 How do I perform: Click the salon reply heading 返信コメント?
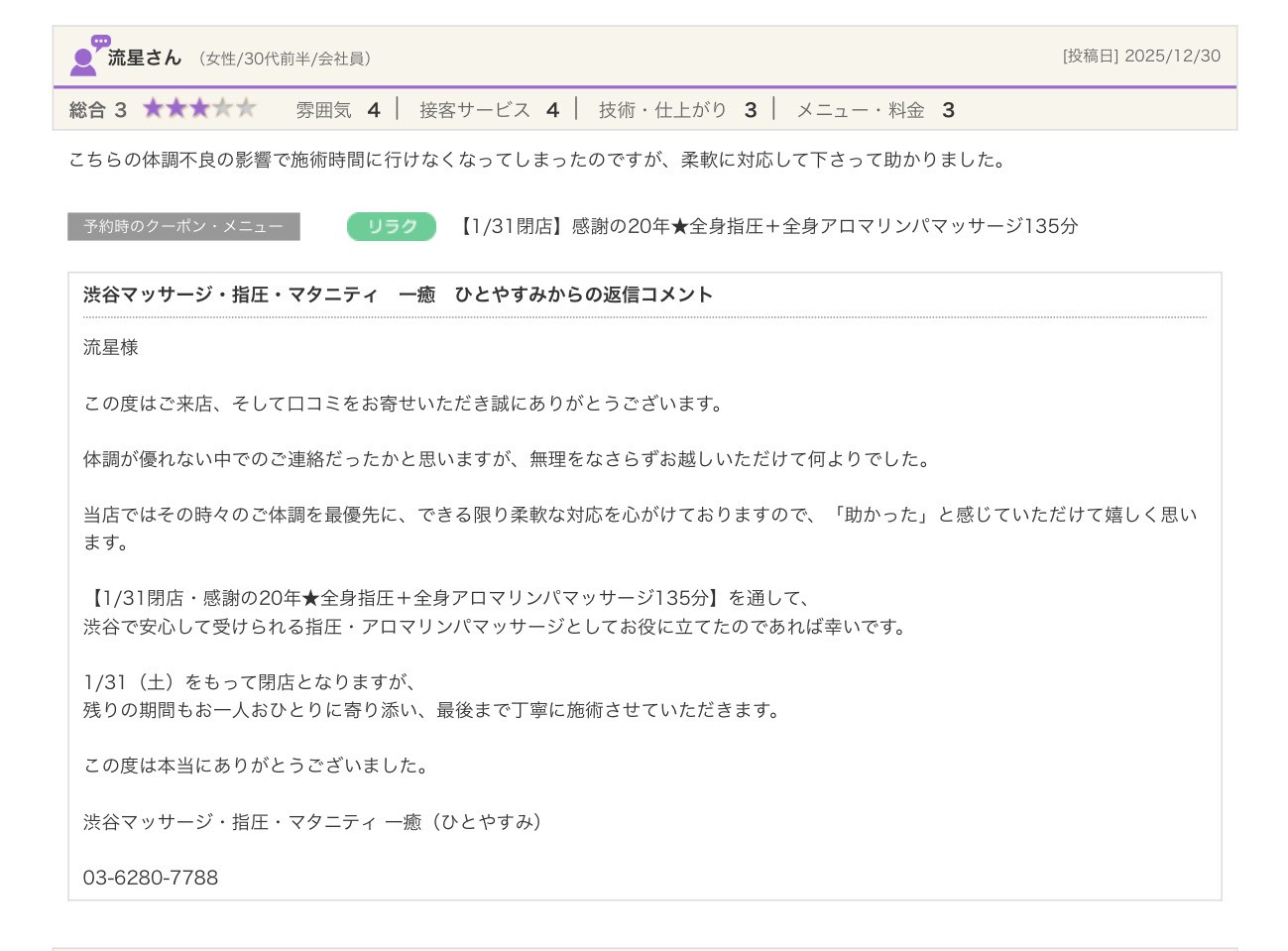(398, 295)
